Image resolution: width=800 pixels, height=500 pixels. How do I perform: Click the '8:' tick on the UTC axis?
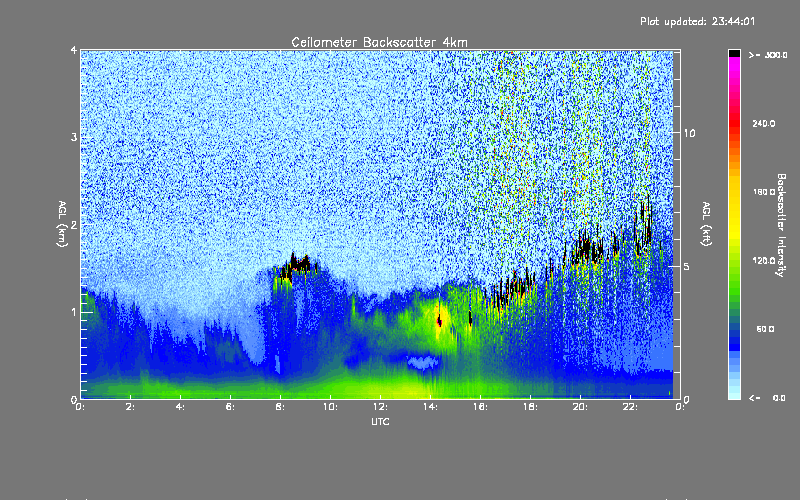tap(281, 407)
